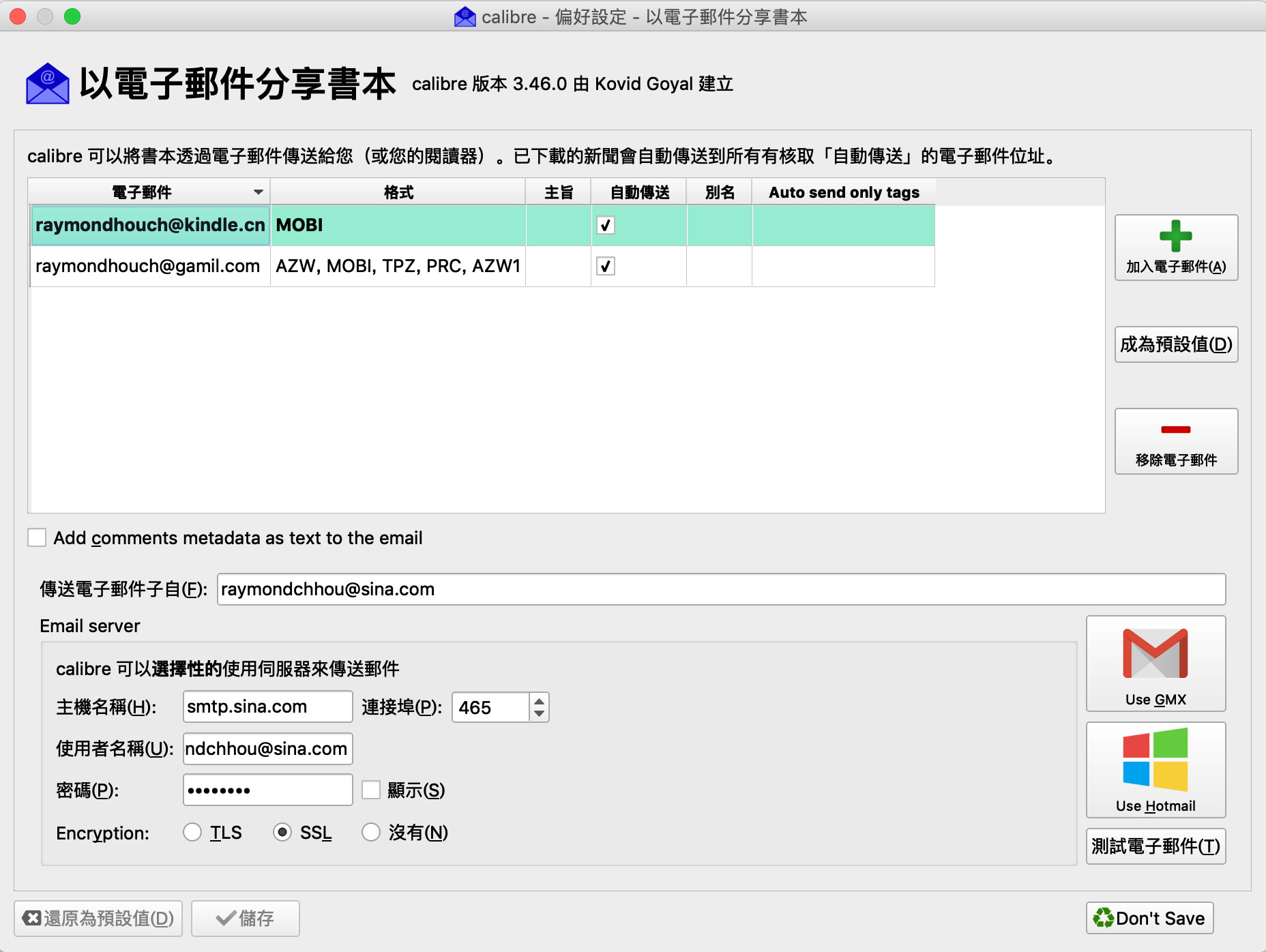Select 沒有(N) no encryption option

tap(371, 833)
